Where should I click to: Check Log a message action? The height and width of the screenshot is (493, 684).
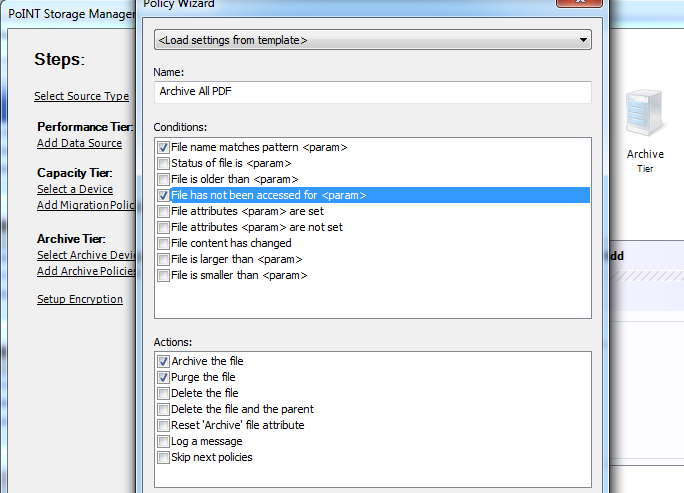163,441
